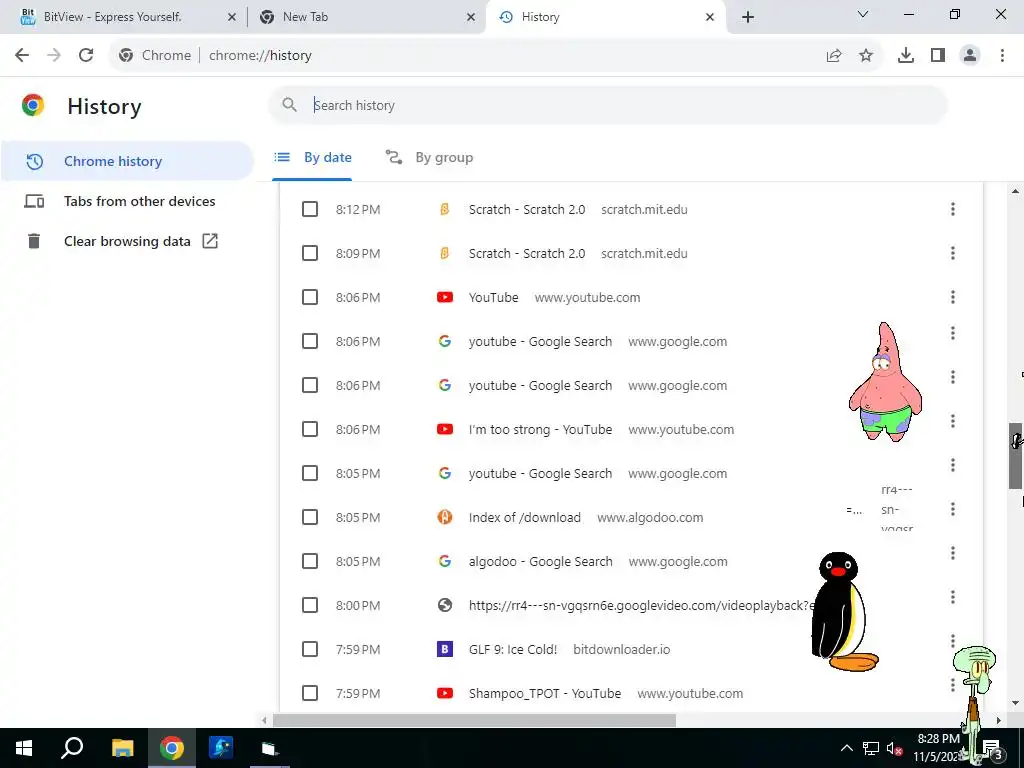Image resolution: width=1024 pixels, height=768 pixels.
Task: Click the scroll-up arrow of history list
Action: point(1015,191)
